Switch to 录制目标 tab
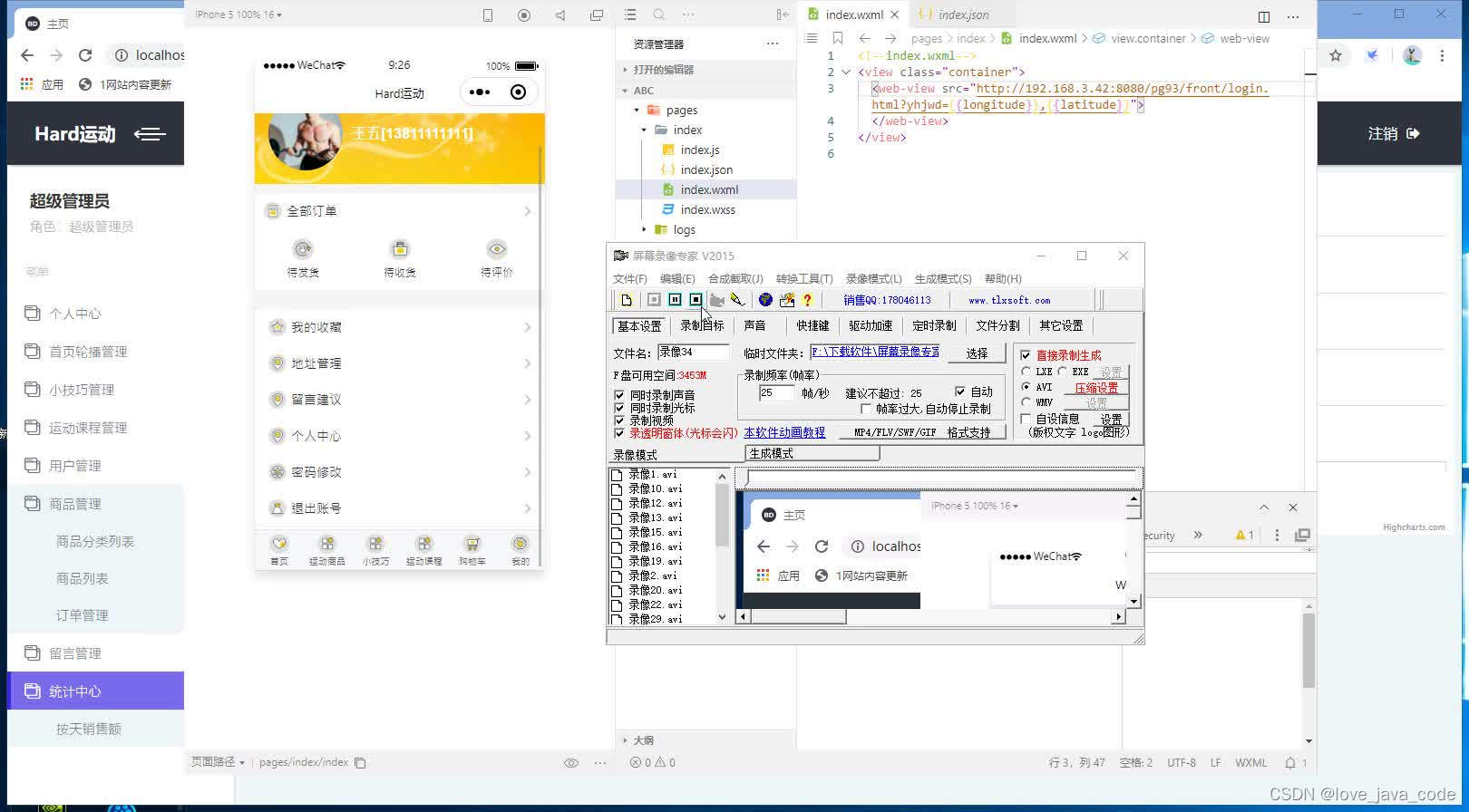Screen dimensions: 1469x812 point(703,325)
